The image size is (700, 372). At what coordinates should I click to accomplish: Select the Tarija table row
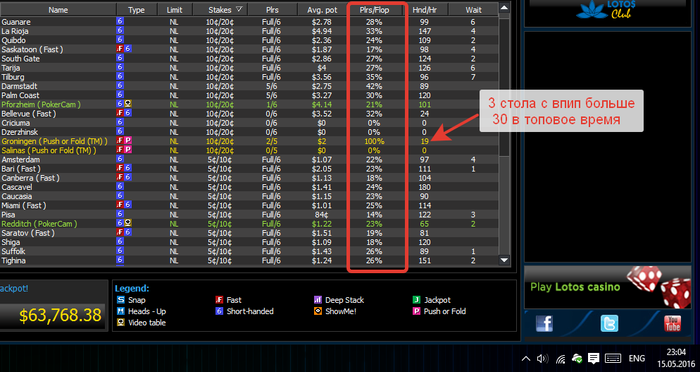(x=249, y=68)
